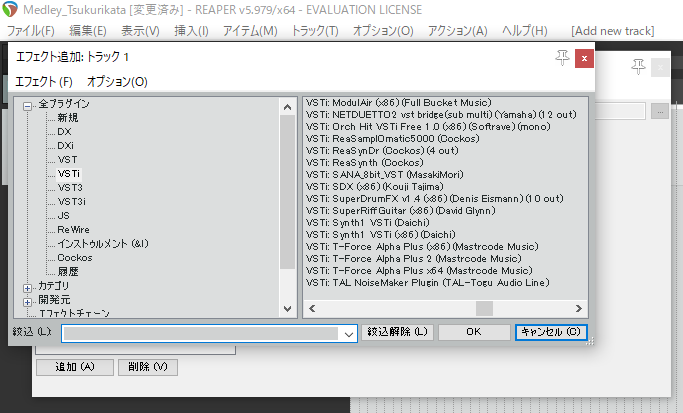The width and height of the screenshot is (683, 413).
Task: Select JS in plugin tree
Action: click(63, 215)
